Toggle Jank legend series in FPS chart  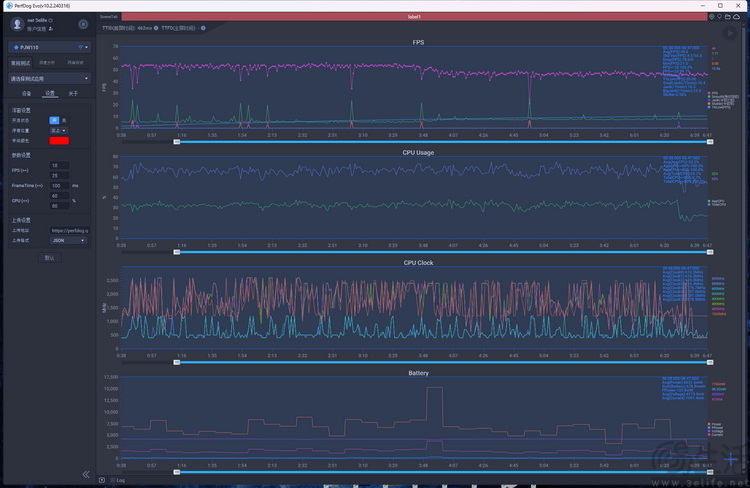[x=720, y=100]
